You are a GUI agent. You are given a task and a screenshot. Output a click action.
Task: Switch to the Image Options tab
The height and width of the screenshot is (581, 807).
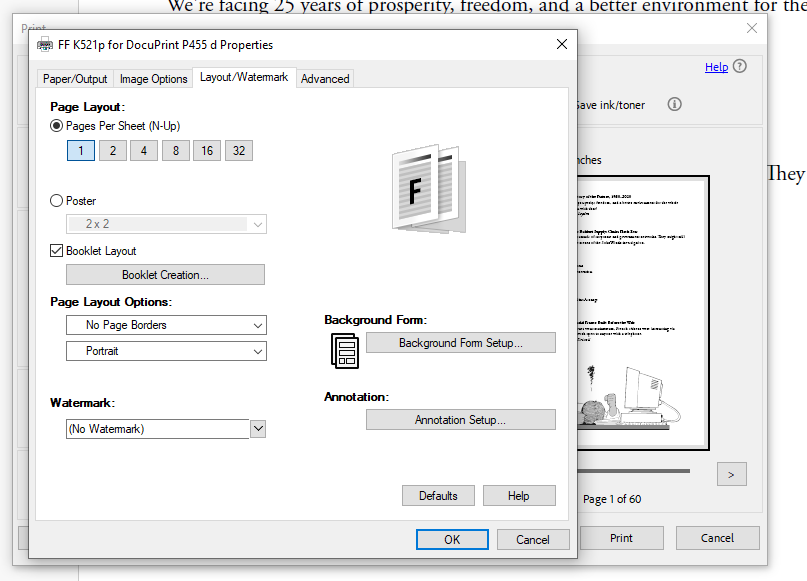pos(153,79)
